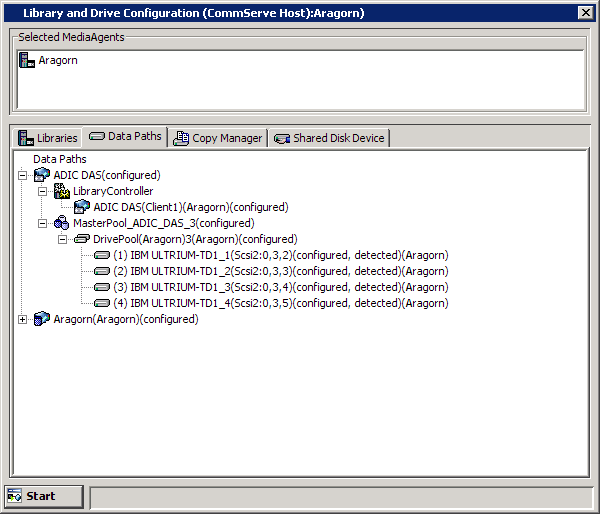Click the Aragorn MediaAgent server icon
Image resolution: width=600 pixels, height=514 pixels.
27,60
